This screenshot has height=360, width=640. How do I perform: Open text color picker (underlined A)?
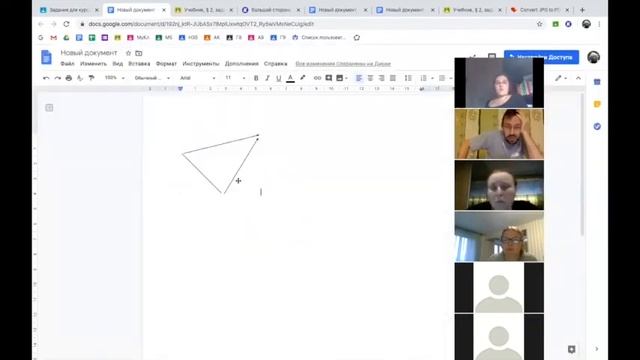coord(290,78)
